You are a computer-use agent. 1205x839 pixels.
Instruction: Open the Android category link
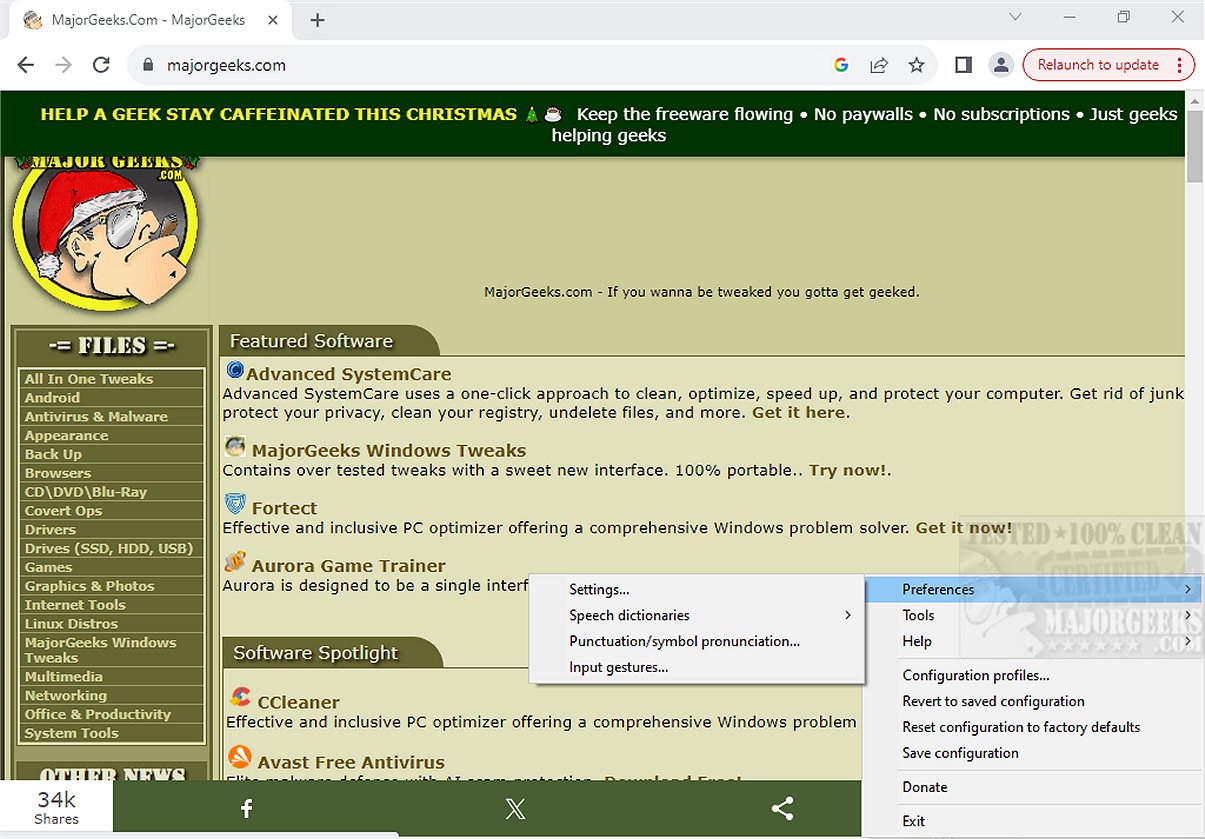(52, 398)
